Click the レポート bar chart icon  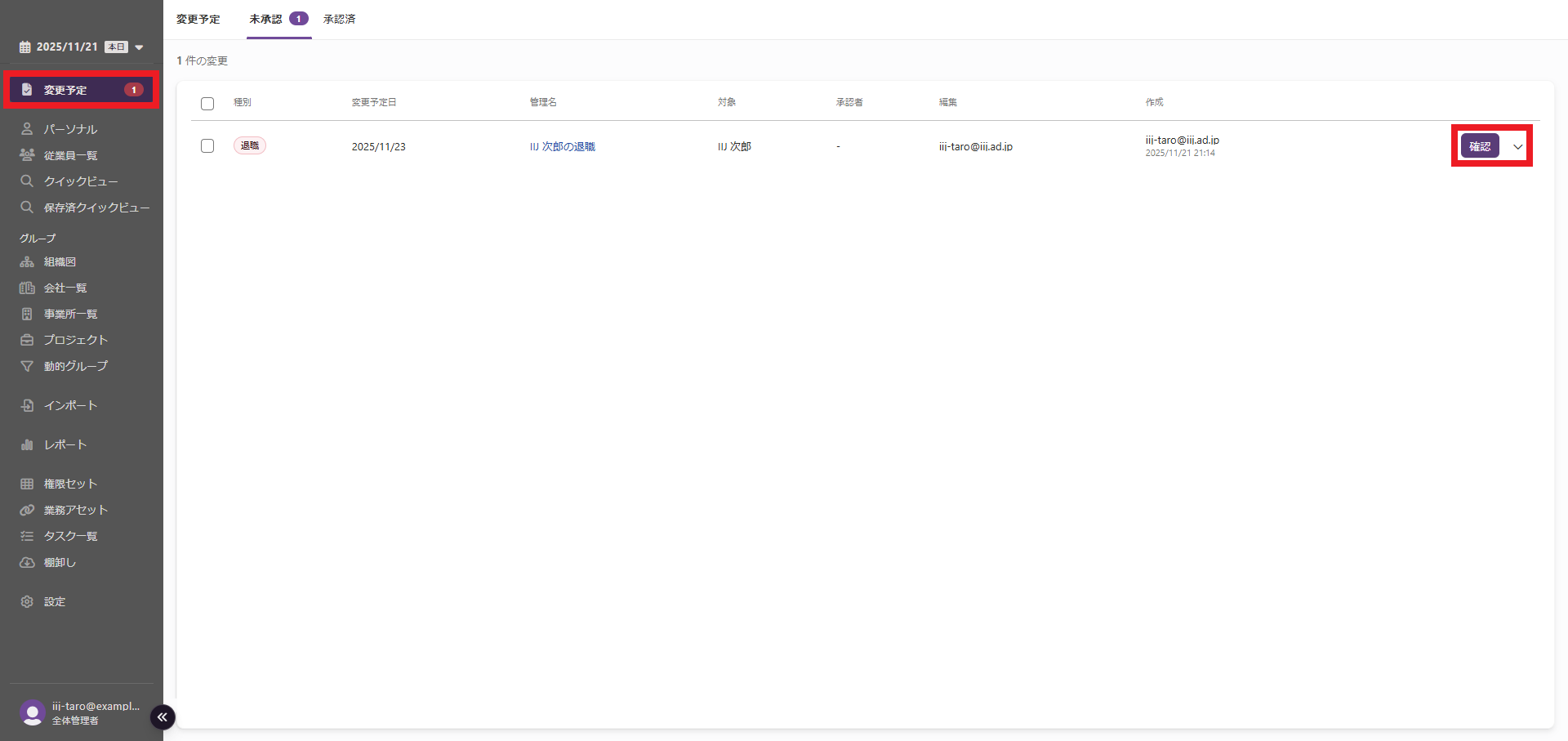tap(27, 444)
